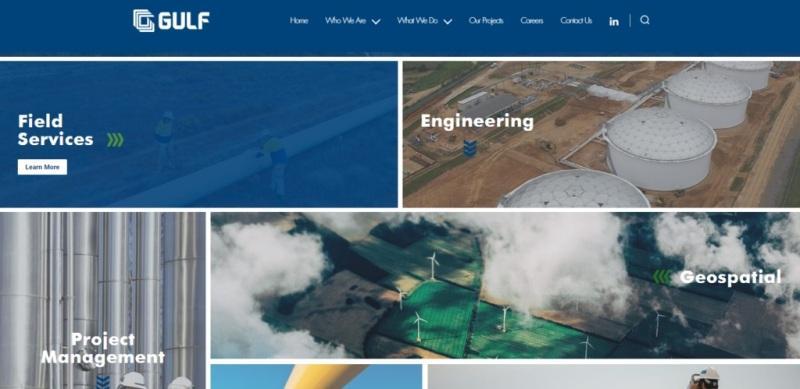Click the GULF logo icon
800x389 pixels.
click(143, 20)
